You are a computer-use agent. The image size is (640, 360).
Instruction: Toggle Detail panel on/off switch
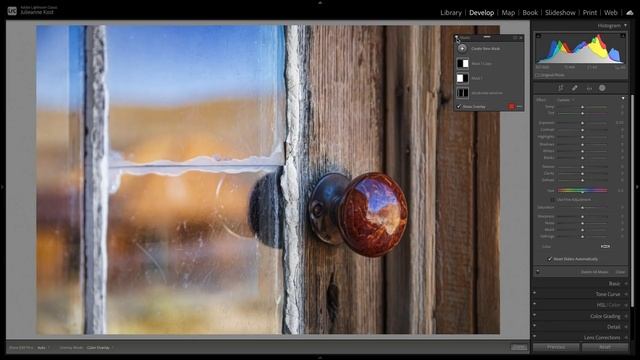click(535, 325)
